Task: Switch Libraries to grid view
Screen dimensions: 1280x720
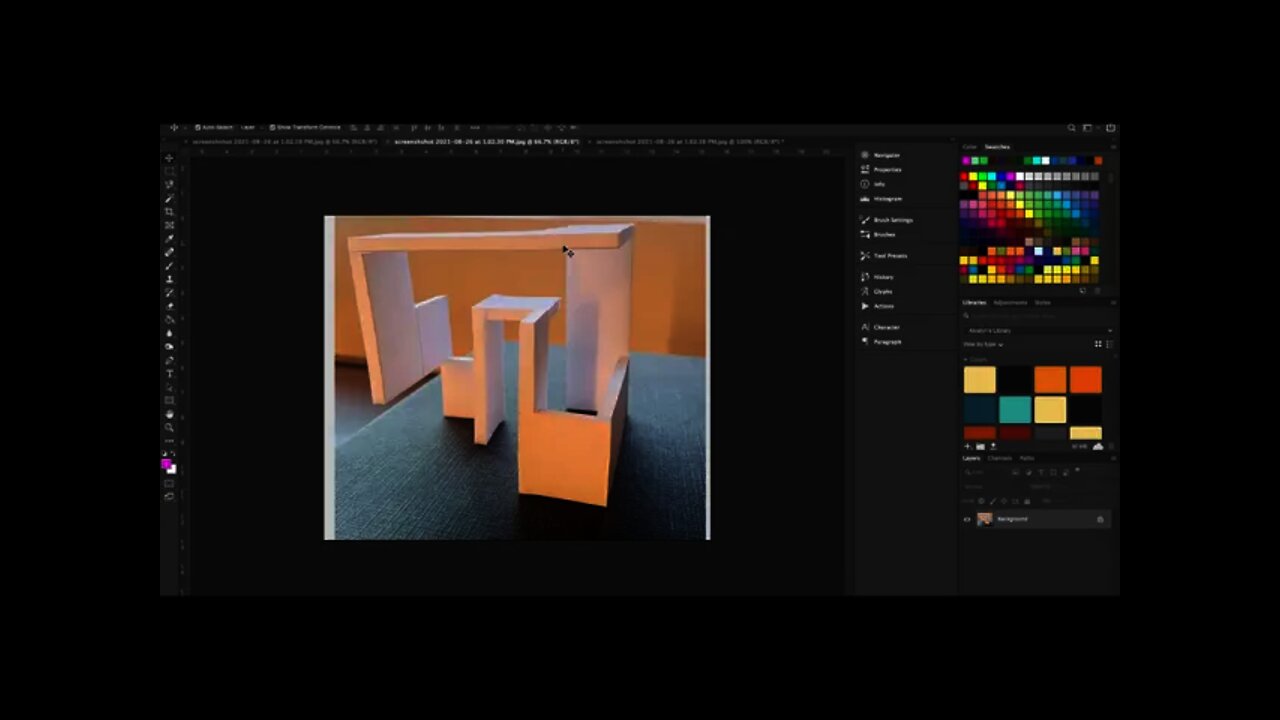Action: pyautogui.click(x=1098, y=344)
